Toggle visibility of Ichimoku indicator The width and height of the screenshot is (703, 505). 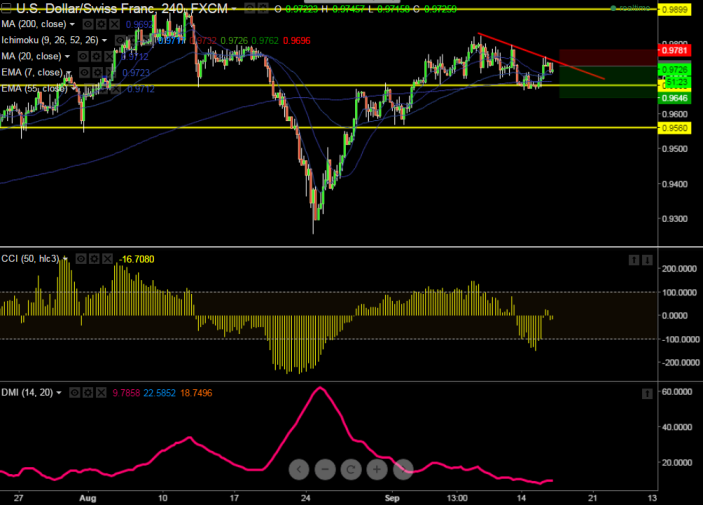tap(120, 40)
